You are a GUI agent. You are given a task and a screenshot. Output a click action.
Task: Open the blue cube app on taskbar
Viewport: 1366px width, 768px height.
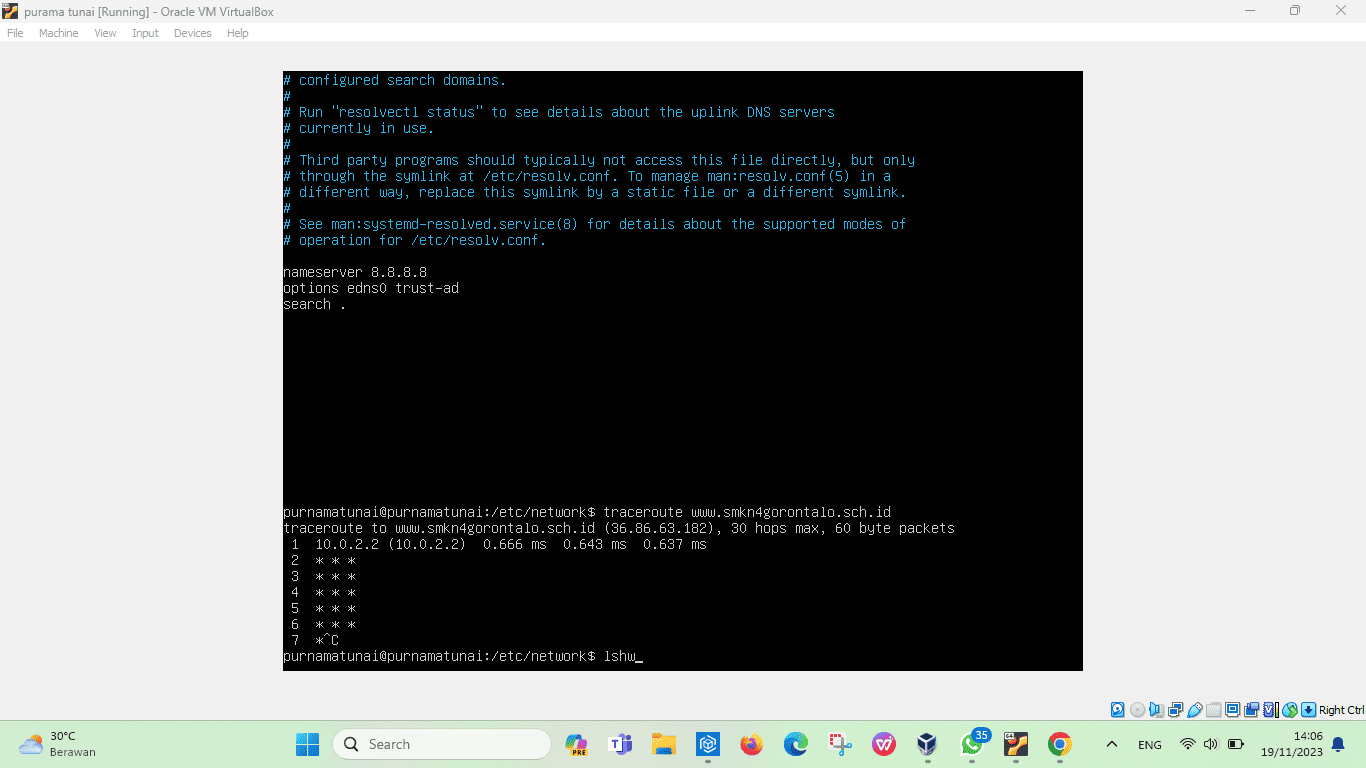click(708, 744)
